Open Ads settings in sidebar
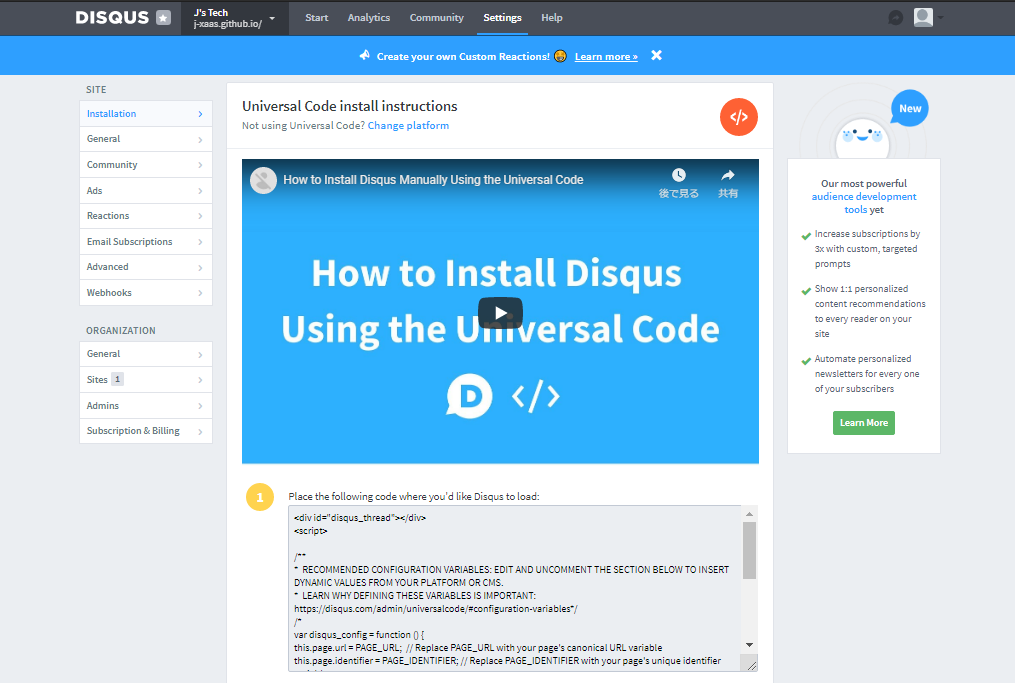Viewport: 1015px width, 683px height. (x=146, y=190)
